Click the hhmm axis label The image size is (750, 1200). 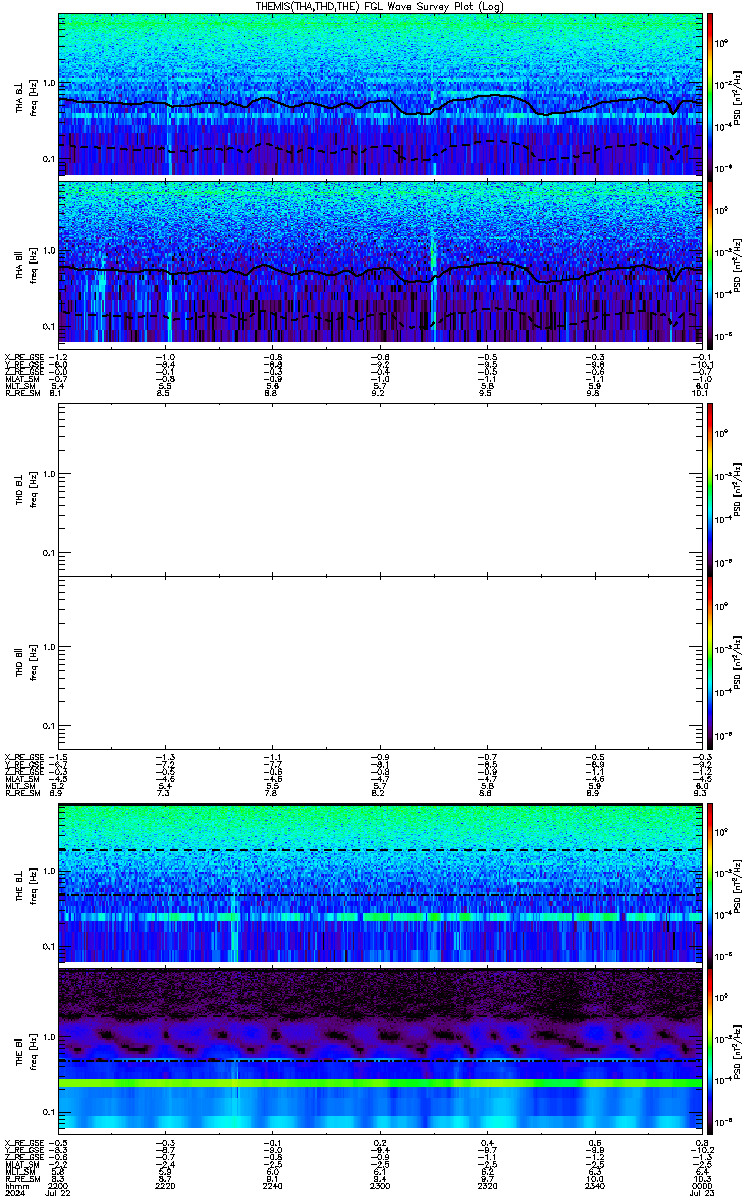(x=15, y=1184)
